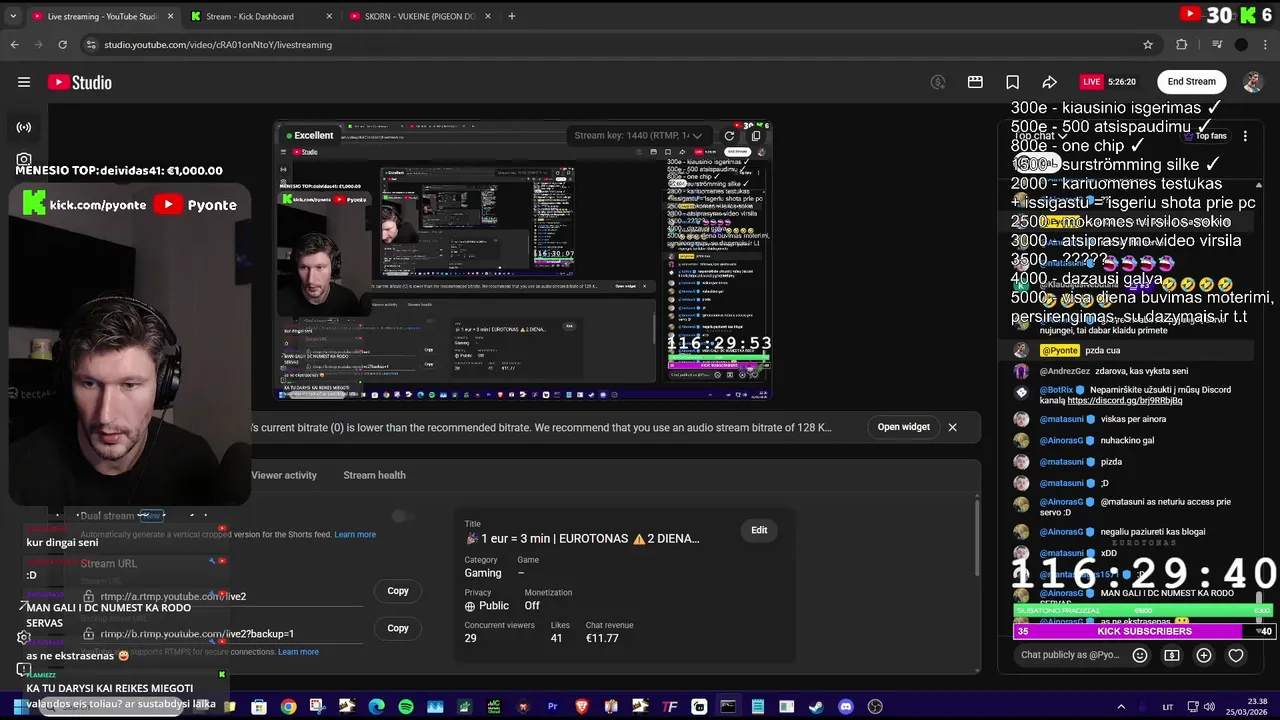Image resolution: width=1280 pixels, height=720 pixels.
Task: Open browser extensions puzzle icon
Action: click(1182, 44)
